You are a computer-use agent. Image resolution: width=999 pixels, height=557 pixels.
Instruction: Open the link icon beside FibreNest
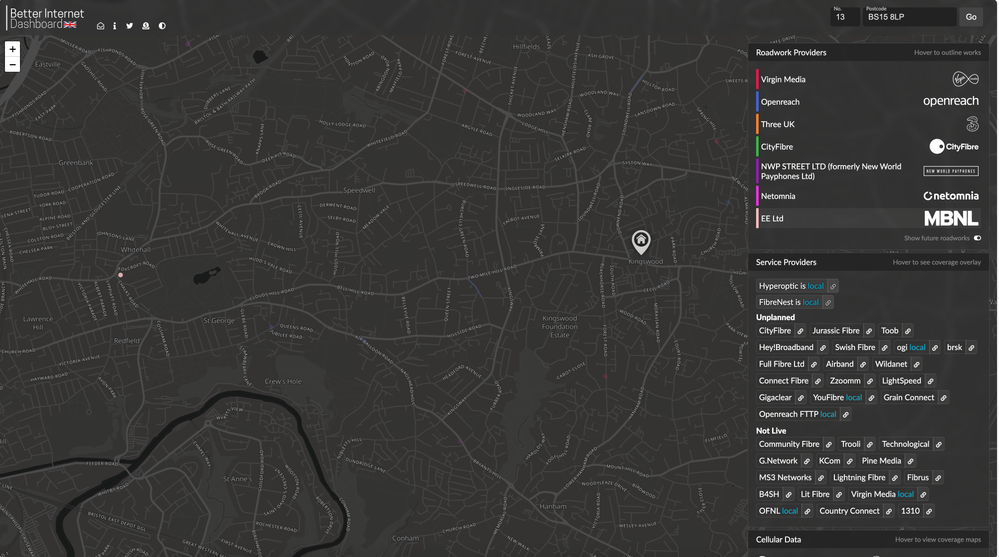point(828,303)
